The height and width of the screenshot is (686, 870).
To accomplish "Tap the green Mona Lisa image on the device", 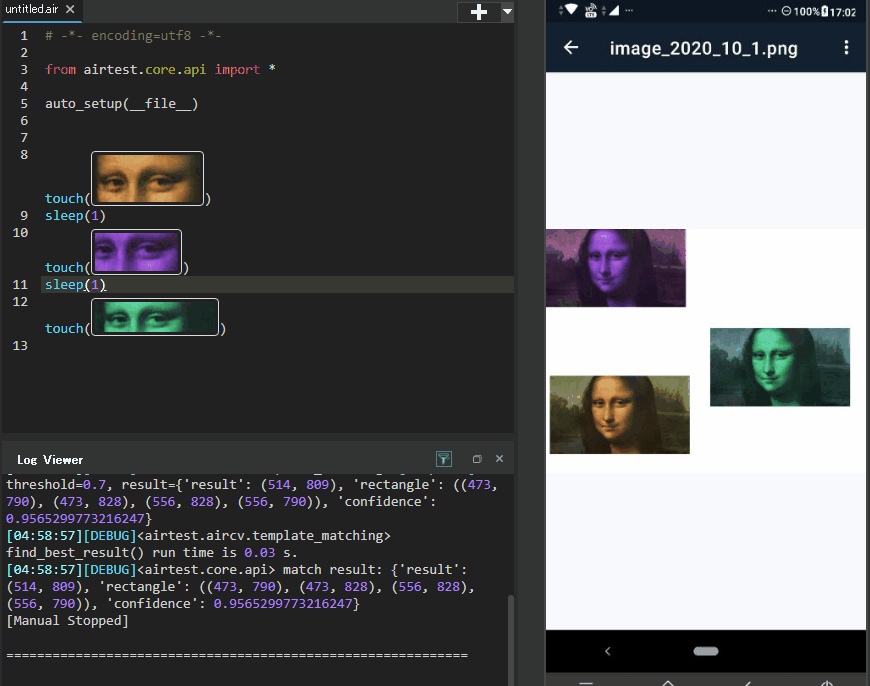I will point(780,366).
